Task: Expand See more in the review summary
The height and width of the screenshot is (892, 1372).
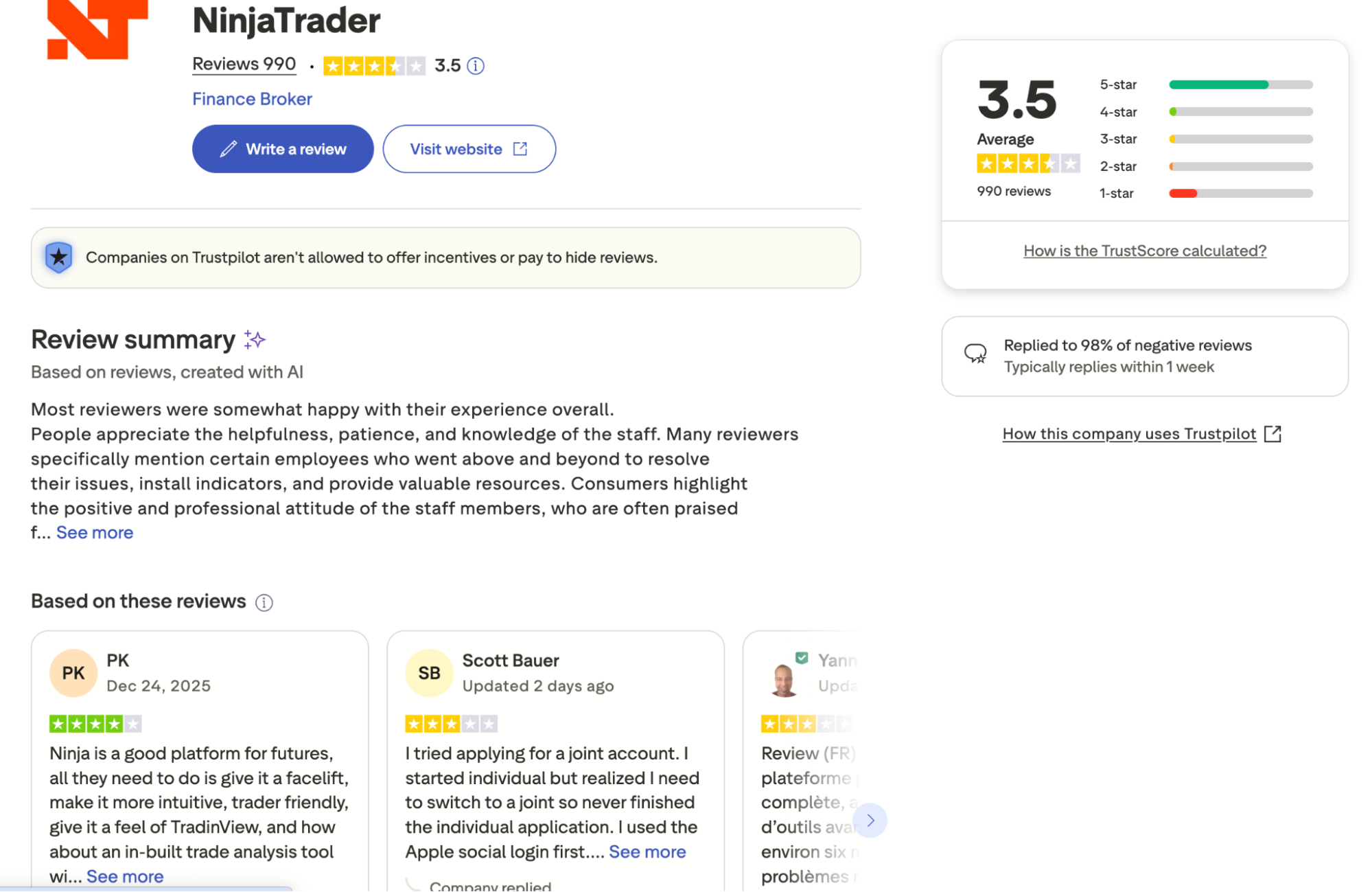Action: pyautogui.click(x=95, y=532)
